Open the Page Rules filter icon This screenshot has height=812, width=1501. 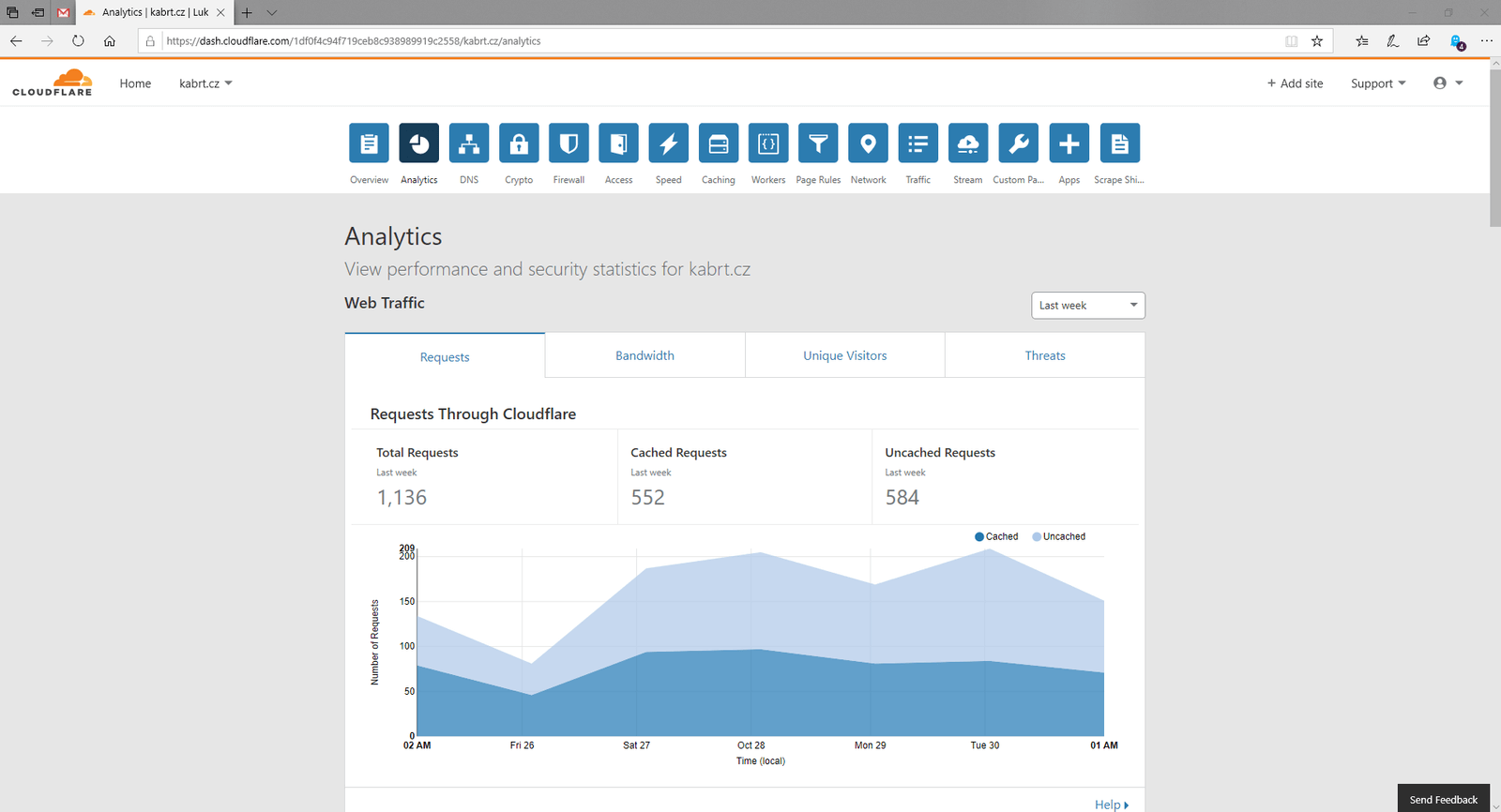pyautogui.click(x=818, y=143)
